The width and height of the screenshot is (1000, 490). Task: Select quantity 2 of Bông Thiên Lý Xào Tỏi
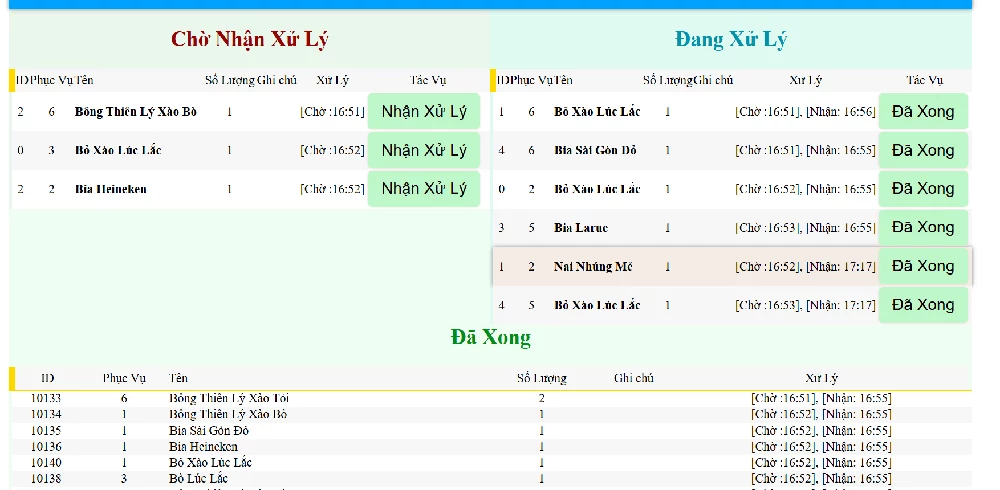coord(541,398)
